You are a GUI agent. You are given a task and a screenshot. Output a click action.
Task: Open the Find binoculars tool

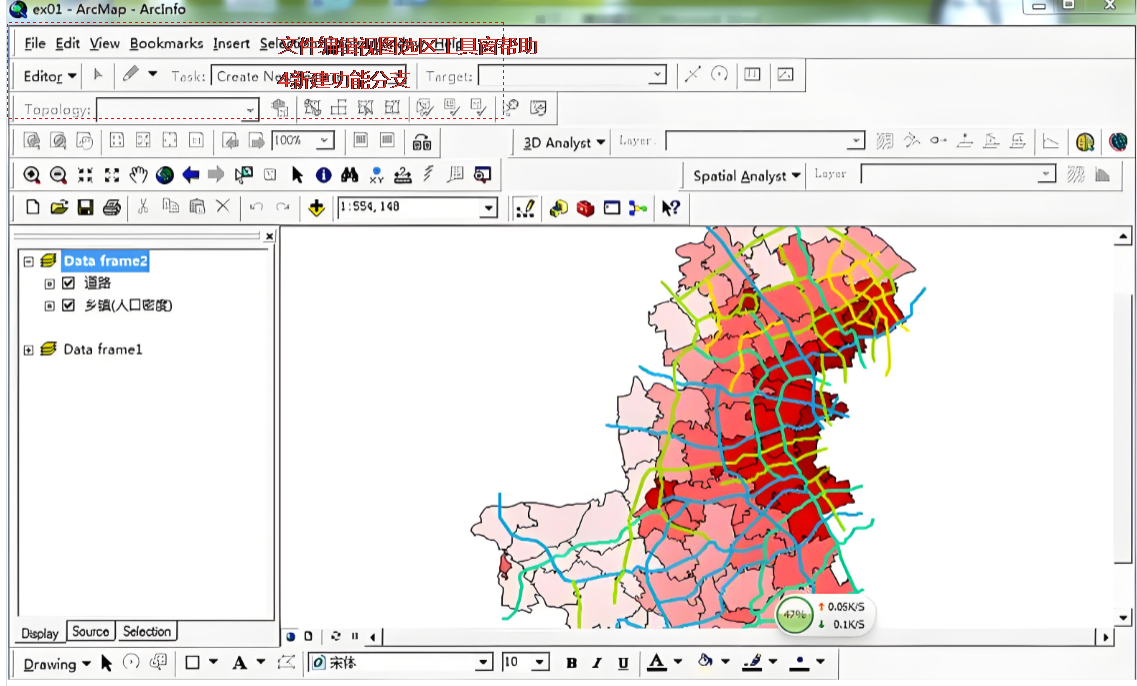pos(350,175)
